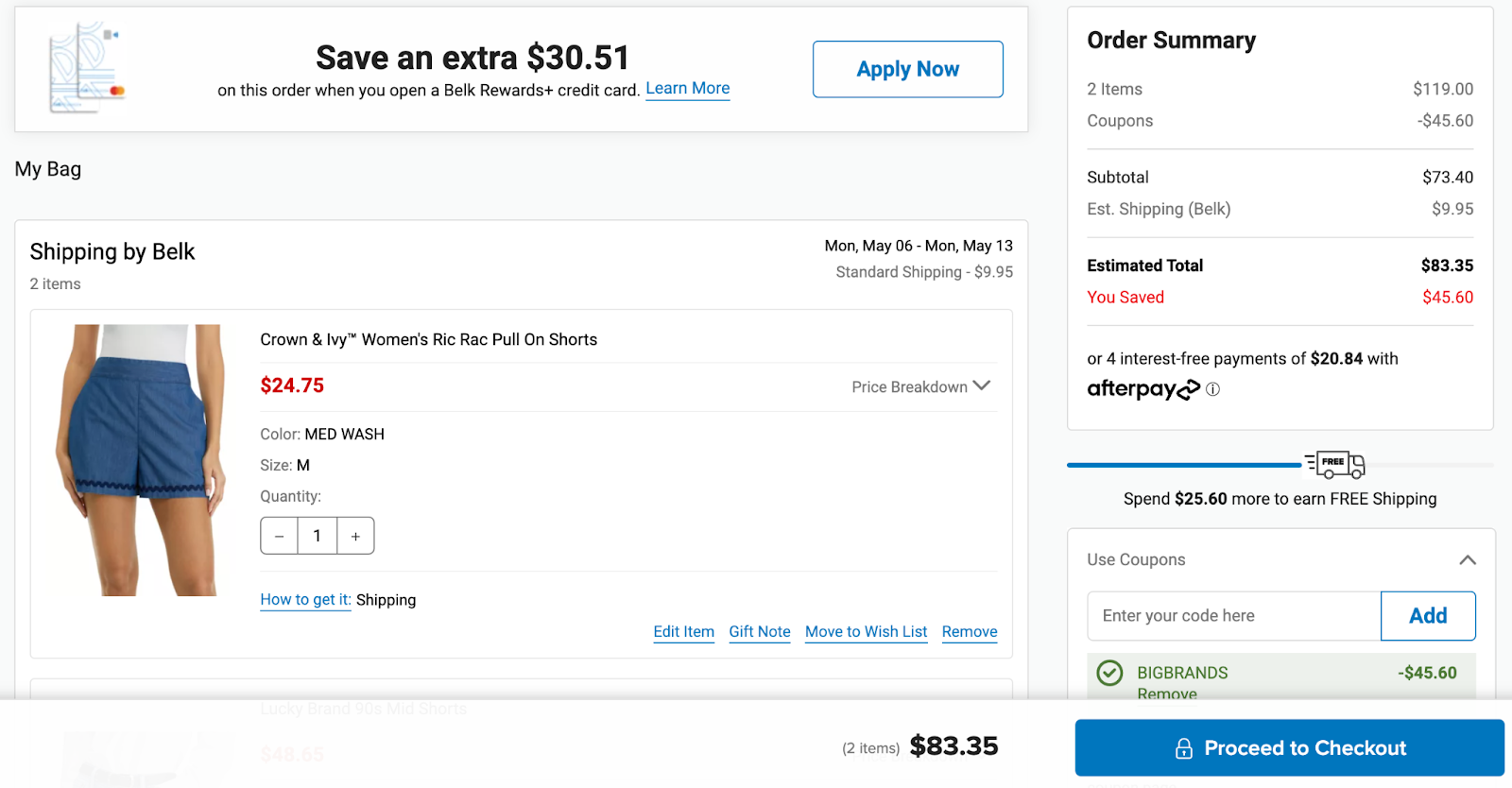Add the entered coupon code
This screenshot has width=1512, height=788.
[1427, 616]
